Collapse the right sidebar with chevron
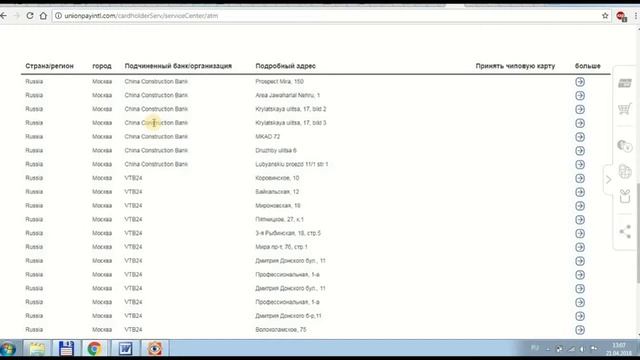 click(x=608, y=180)
